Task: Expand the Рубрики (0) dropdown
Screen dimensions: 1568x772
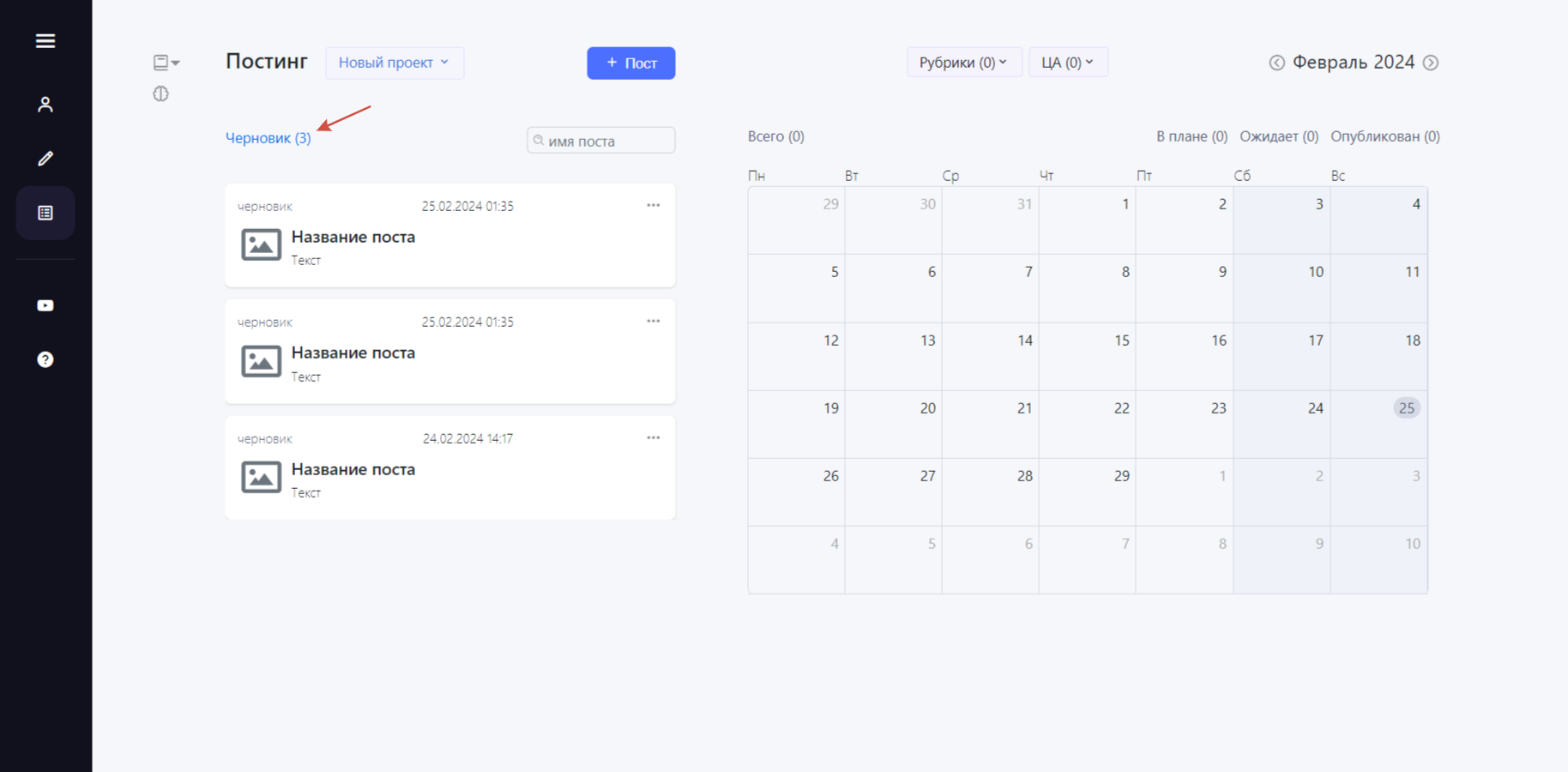Action: click(x=964, y=63)
